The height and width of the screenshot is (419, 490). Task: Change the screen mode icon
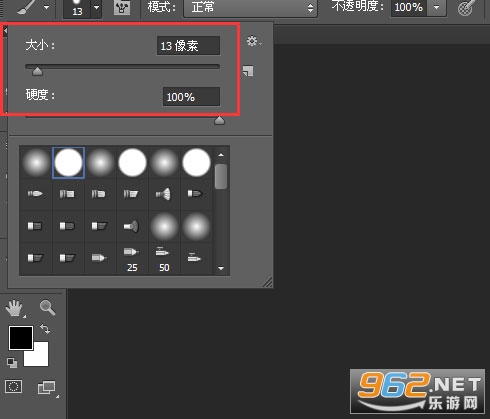47,388
